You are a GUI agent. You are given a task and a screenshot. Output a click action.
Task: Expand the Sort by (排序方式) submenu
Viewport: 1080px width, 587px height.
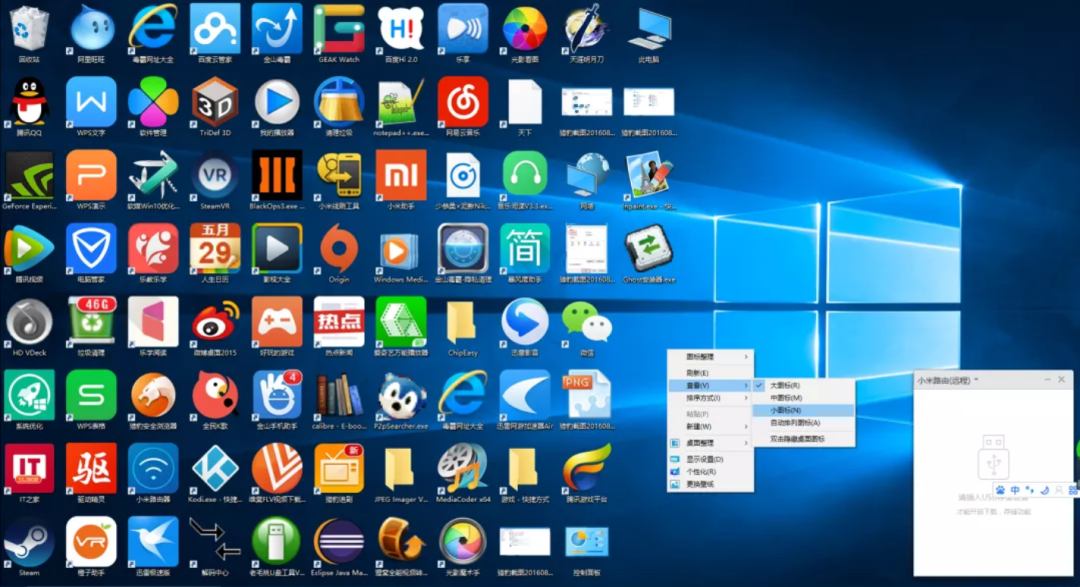click(x=710, y=398)
